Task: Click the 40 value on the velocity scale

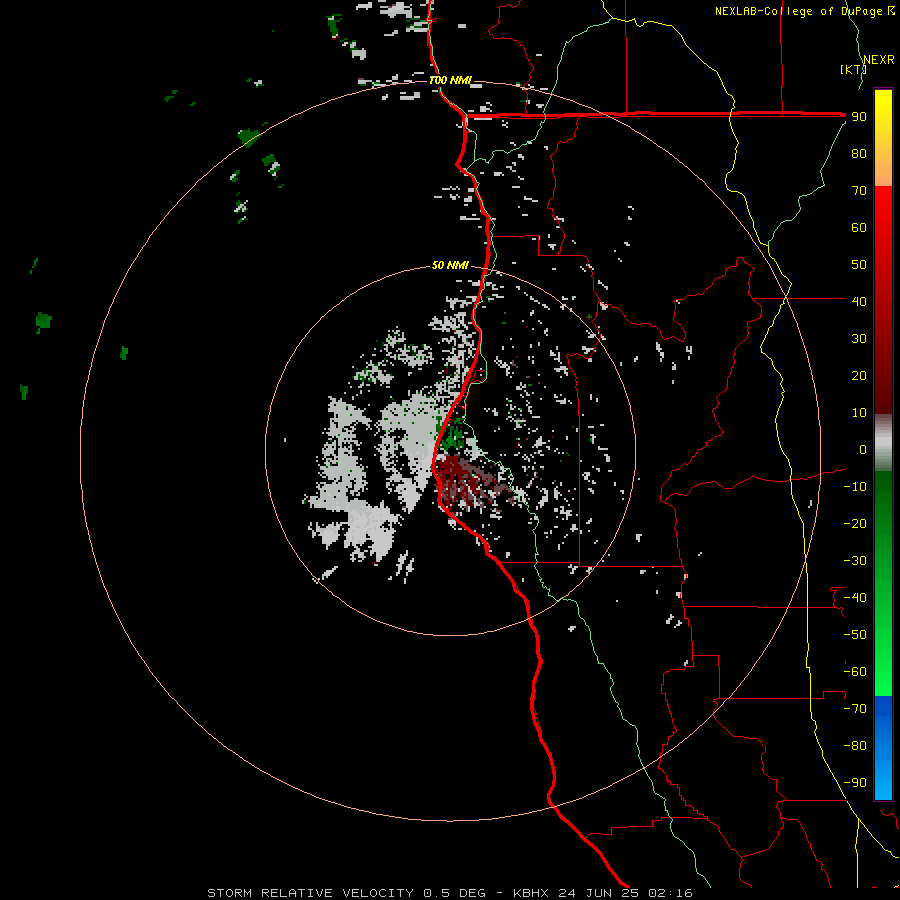Action: click(859, 301)
